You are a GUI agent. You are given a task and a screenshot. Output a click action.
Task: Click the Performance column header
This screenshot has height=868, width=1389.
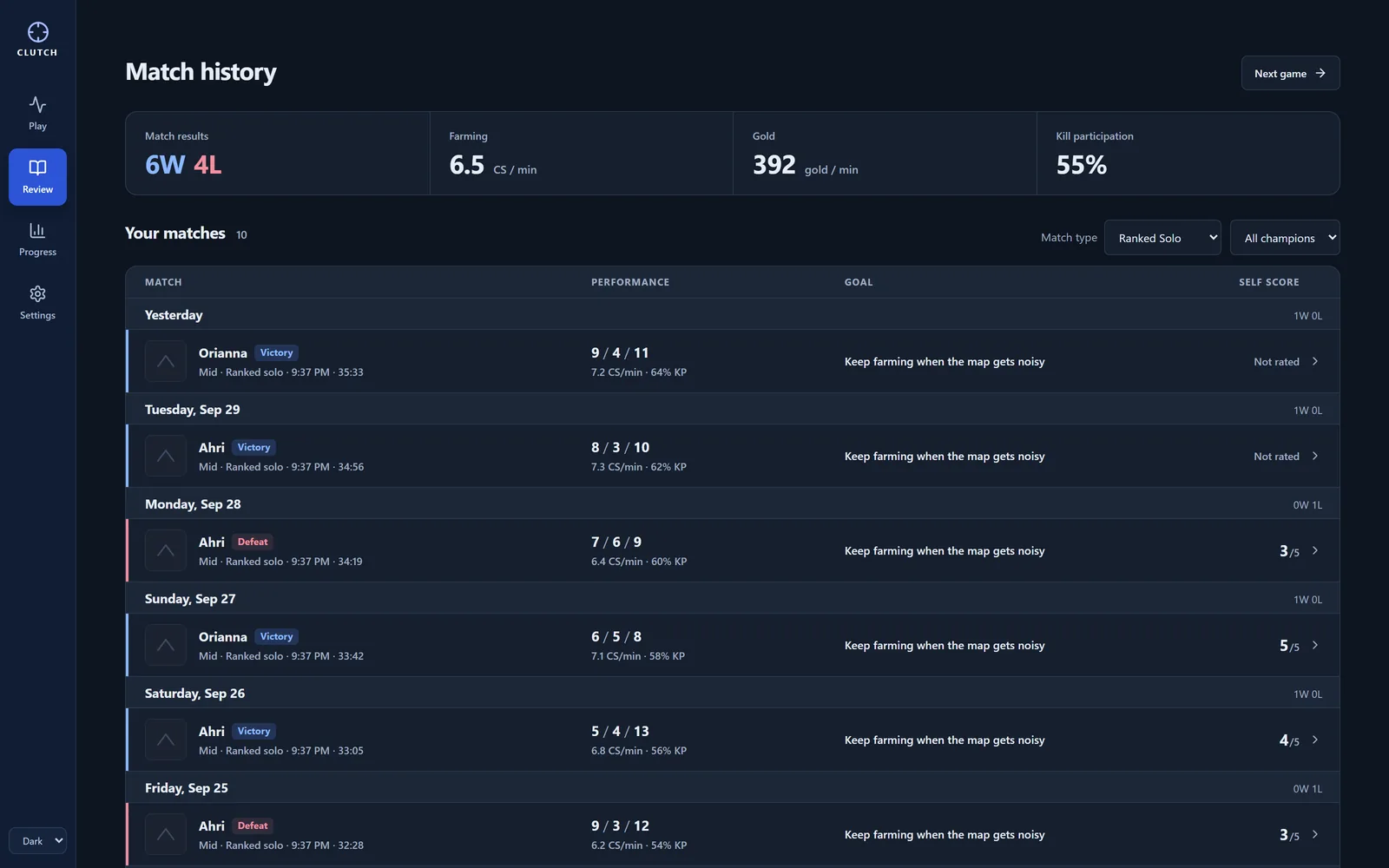coord(630,282)
